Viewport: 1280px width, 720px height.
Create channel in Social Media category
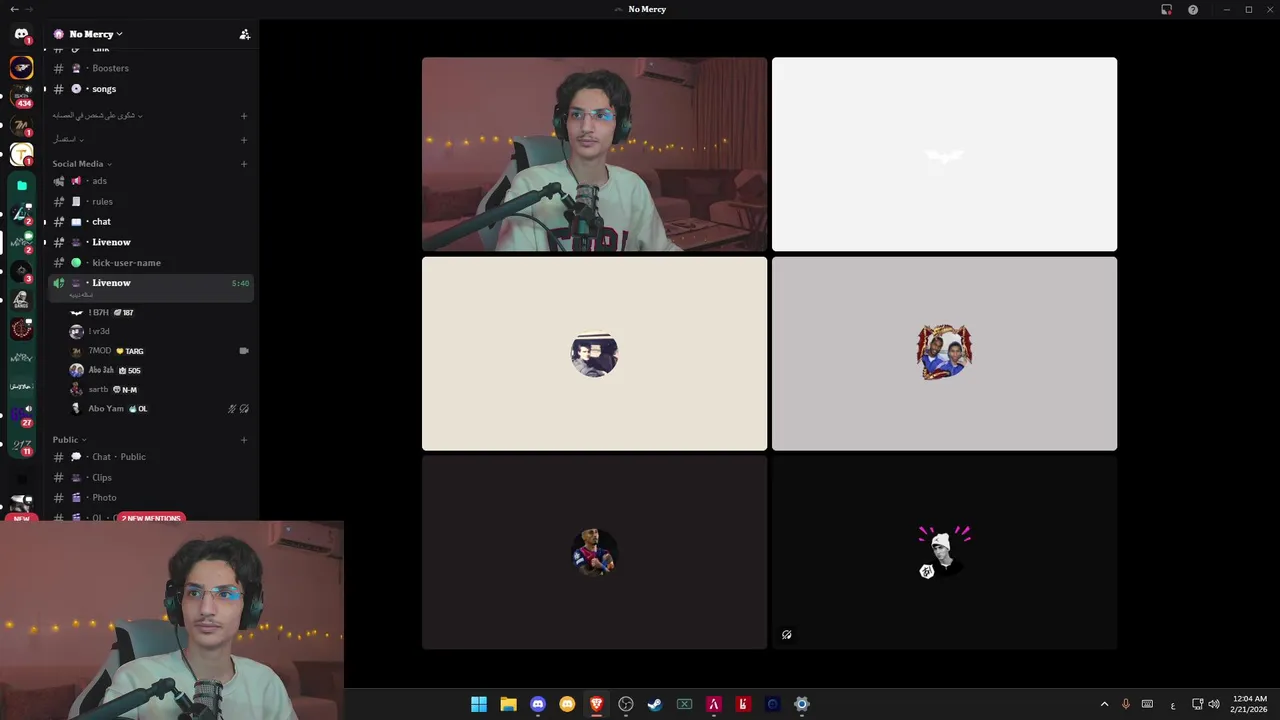click(244, 164)
